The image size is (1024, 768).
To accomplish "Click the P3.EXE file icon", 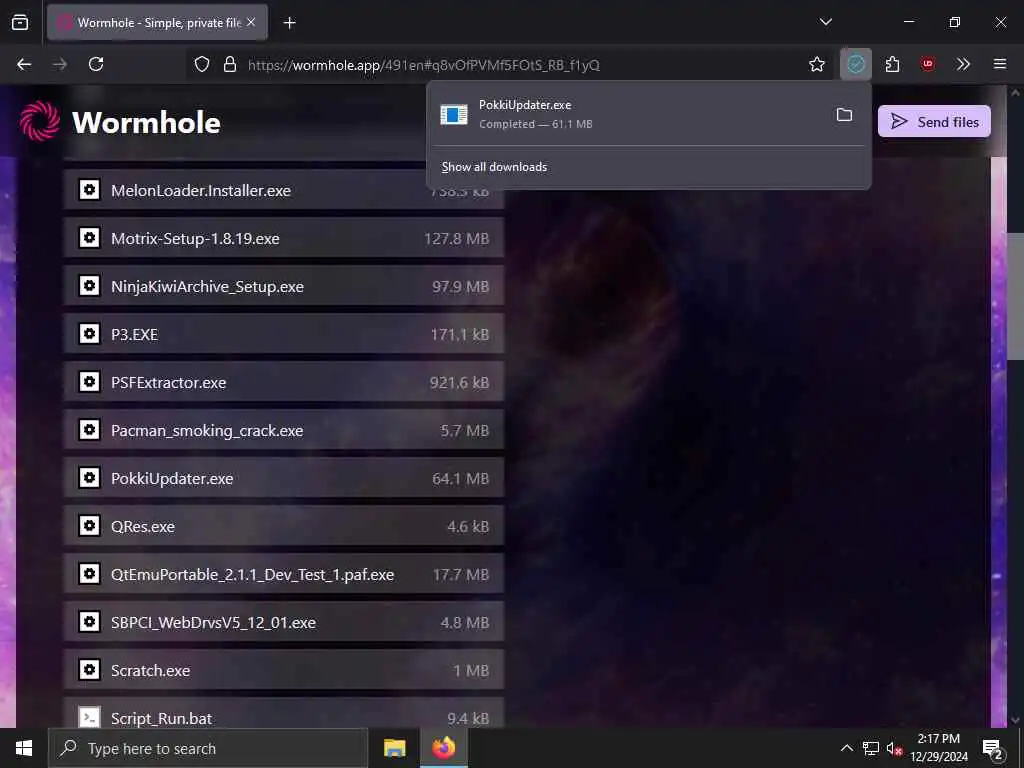I will (x=89, y=334).
